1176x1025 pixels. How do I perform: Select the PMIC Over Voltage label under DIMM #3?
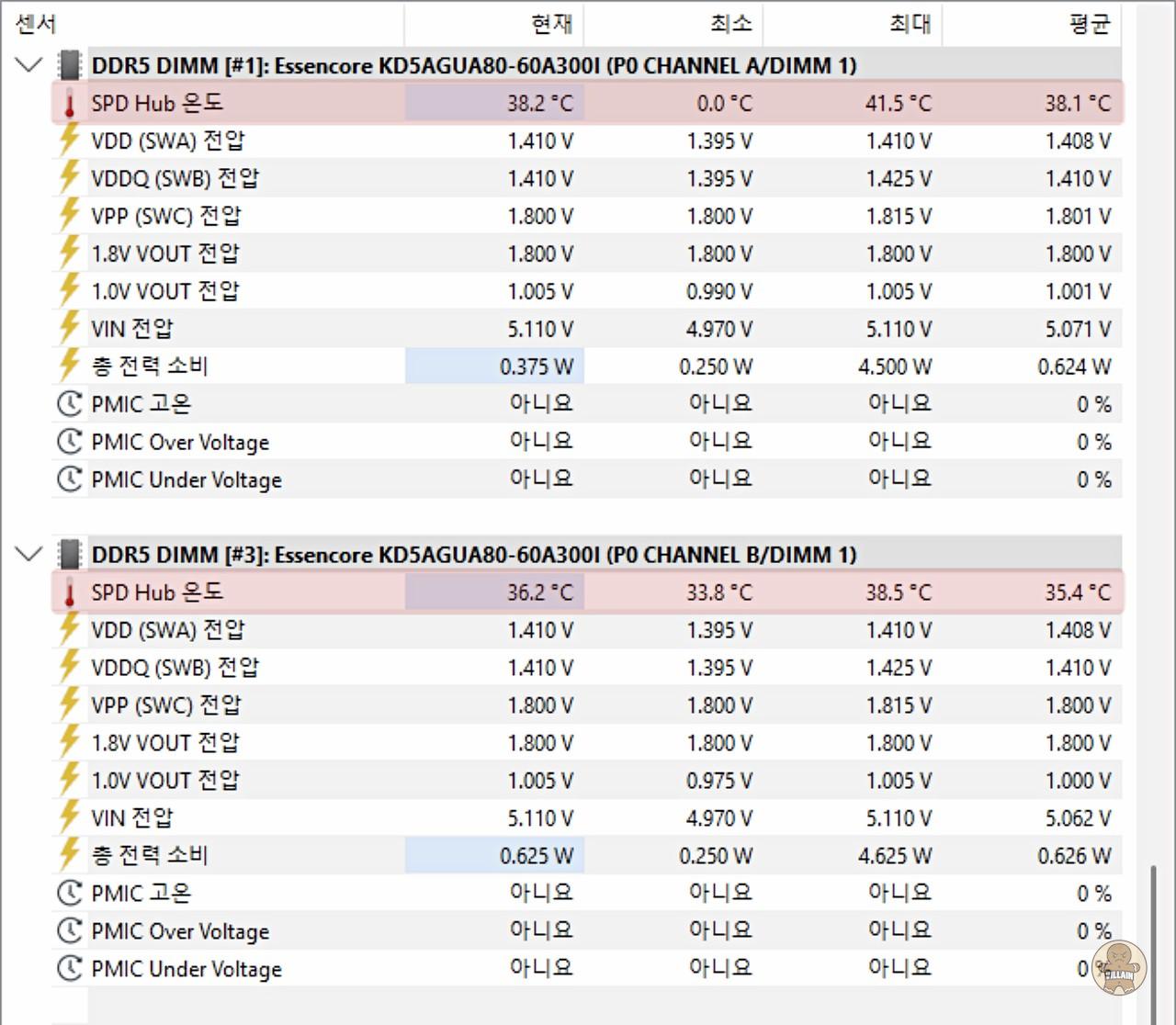click(x=180, y=931)
